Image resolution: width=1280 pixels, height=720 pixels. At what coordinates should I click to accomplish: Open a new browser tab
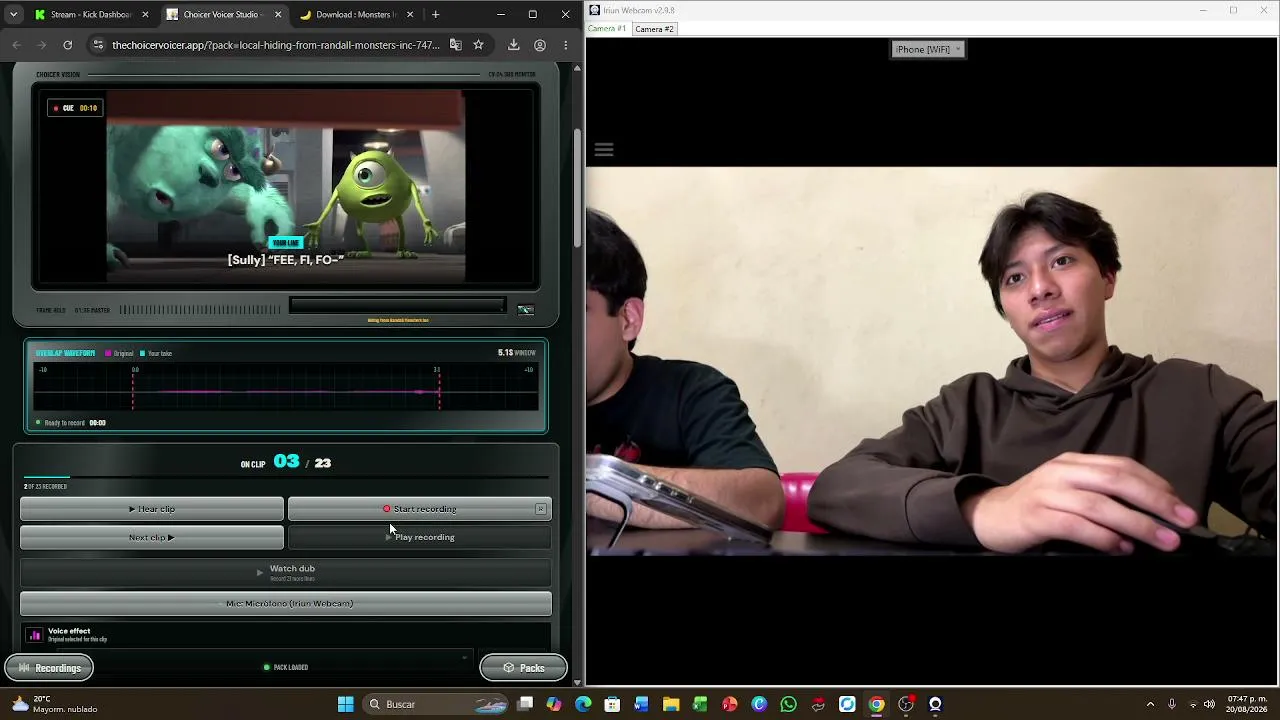click(435, 15)
